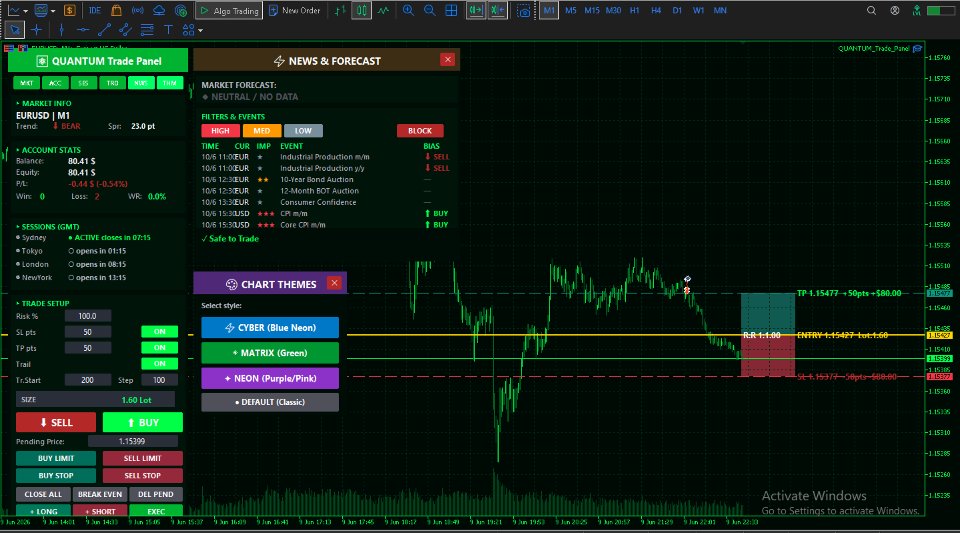Open the IDE MetaEditor icon
The image size is (960, 533).
tap(95, 10)
